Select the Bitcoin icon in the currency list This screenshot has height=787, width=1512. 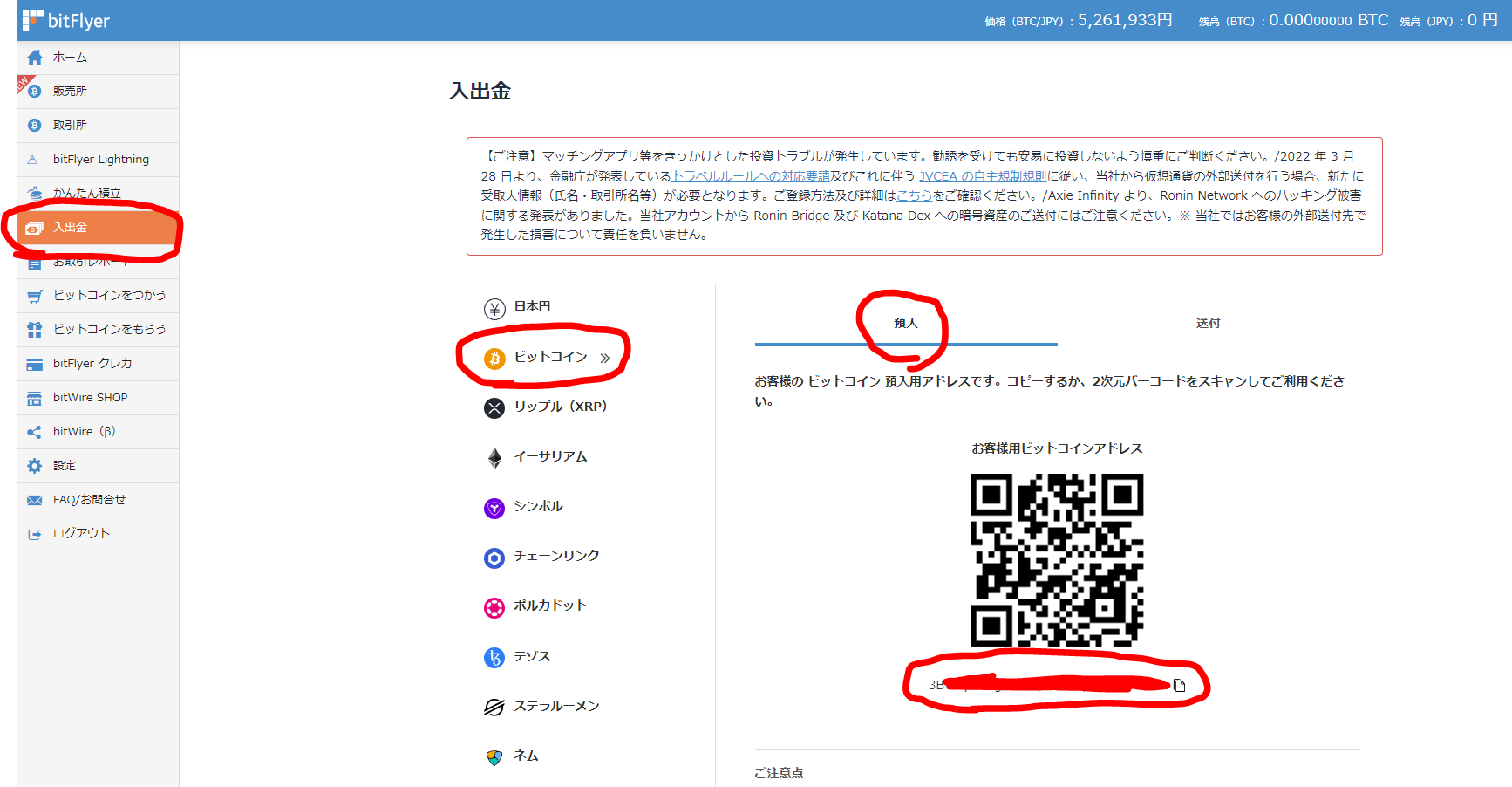[494, 358]
